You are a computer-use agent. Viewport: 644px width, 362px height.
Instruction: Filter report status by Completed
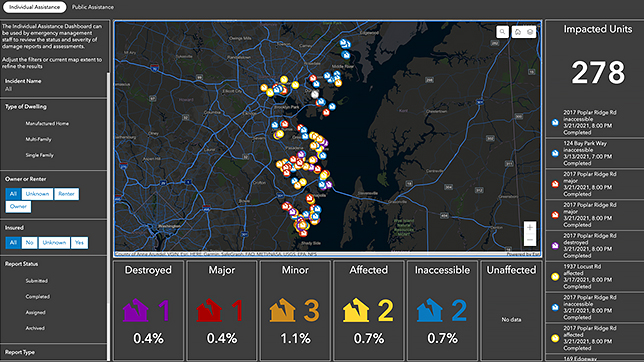[x=38, y=297]
